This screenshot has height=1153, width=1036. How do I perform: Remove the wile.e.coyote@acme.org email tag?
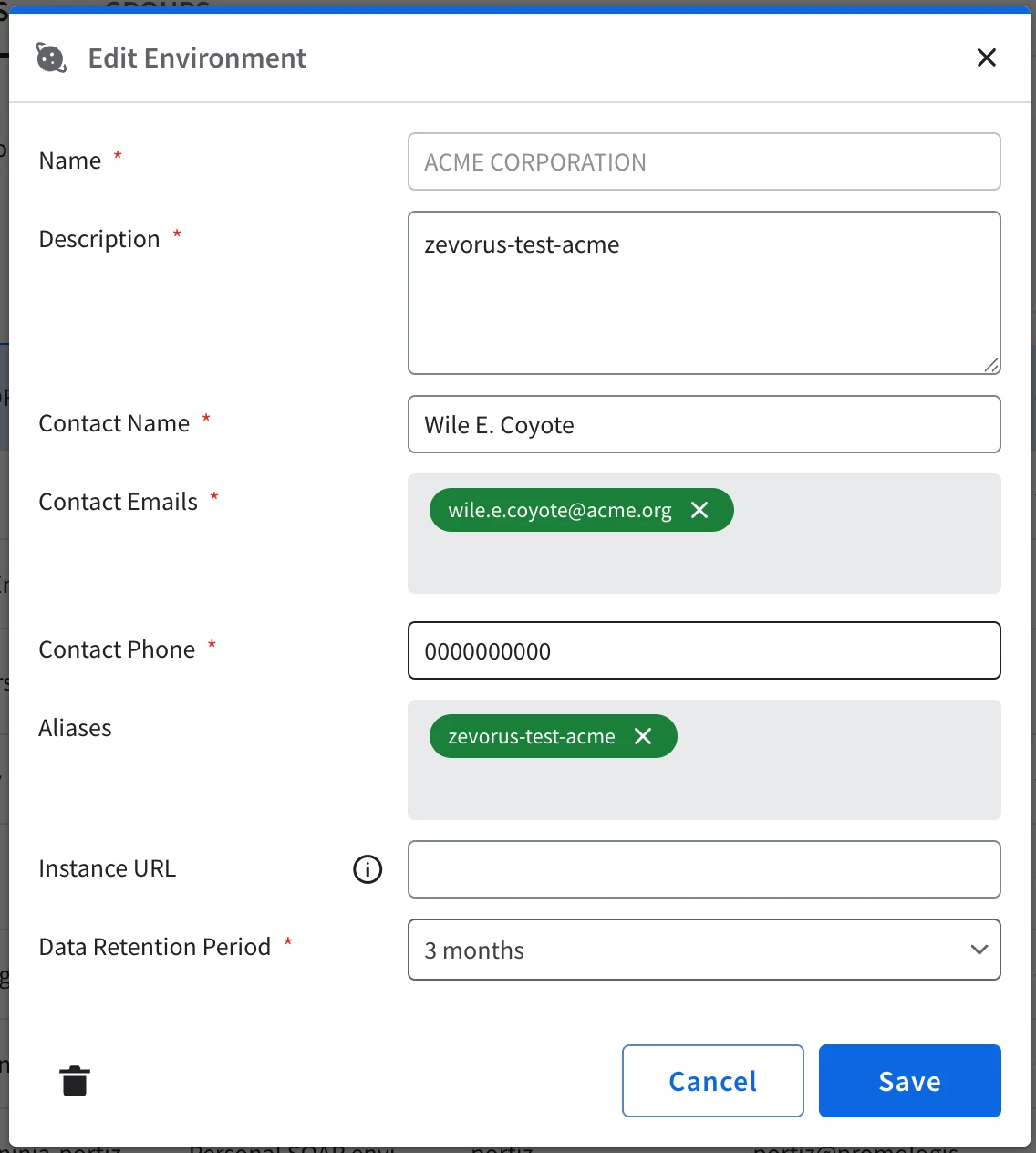tap(699, 510)
